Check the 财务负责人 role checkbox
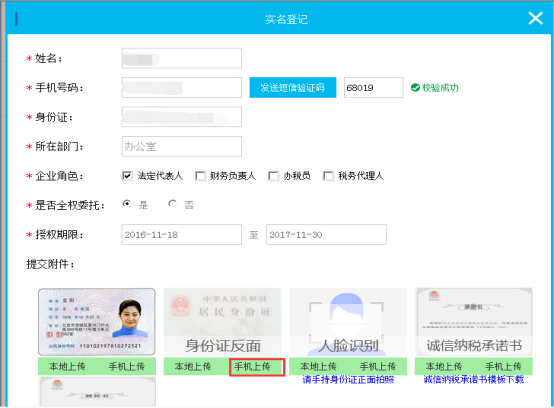The height and width of the screenshot is (408, 554). (200, 176)
